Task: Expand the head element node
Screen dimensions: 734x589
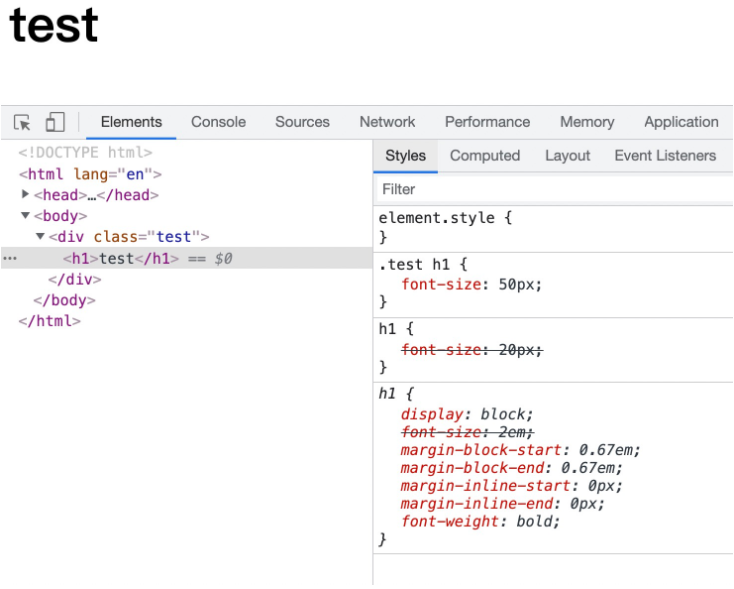Action: tap(25, 195)
